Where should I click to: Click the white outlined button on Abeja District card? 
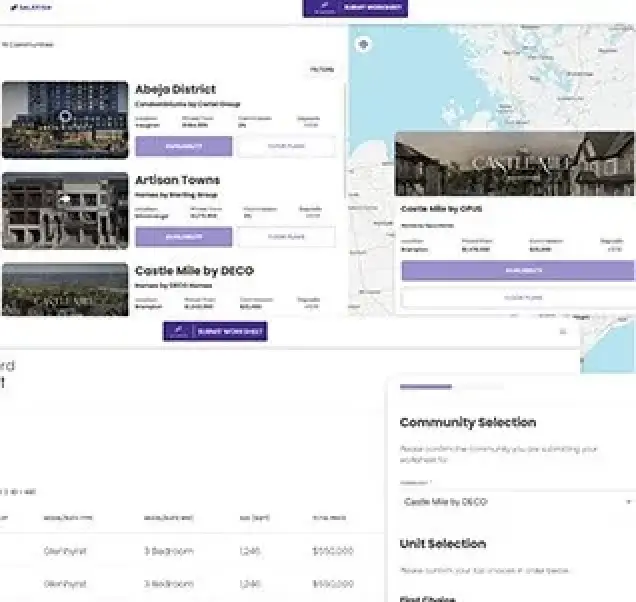pos(286,146)
